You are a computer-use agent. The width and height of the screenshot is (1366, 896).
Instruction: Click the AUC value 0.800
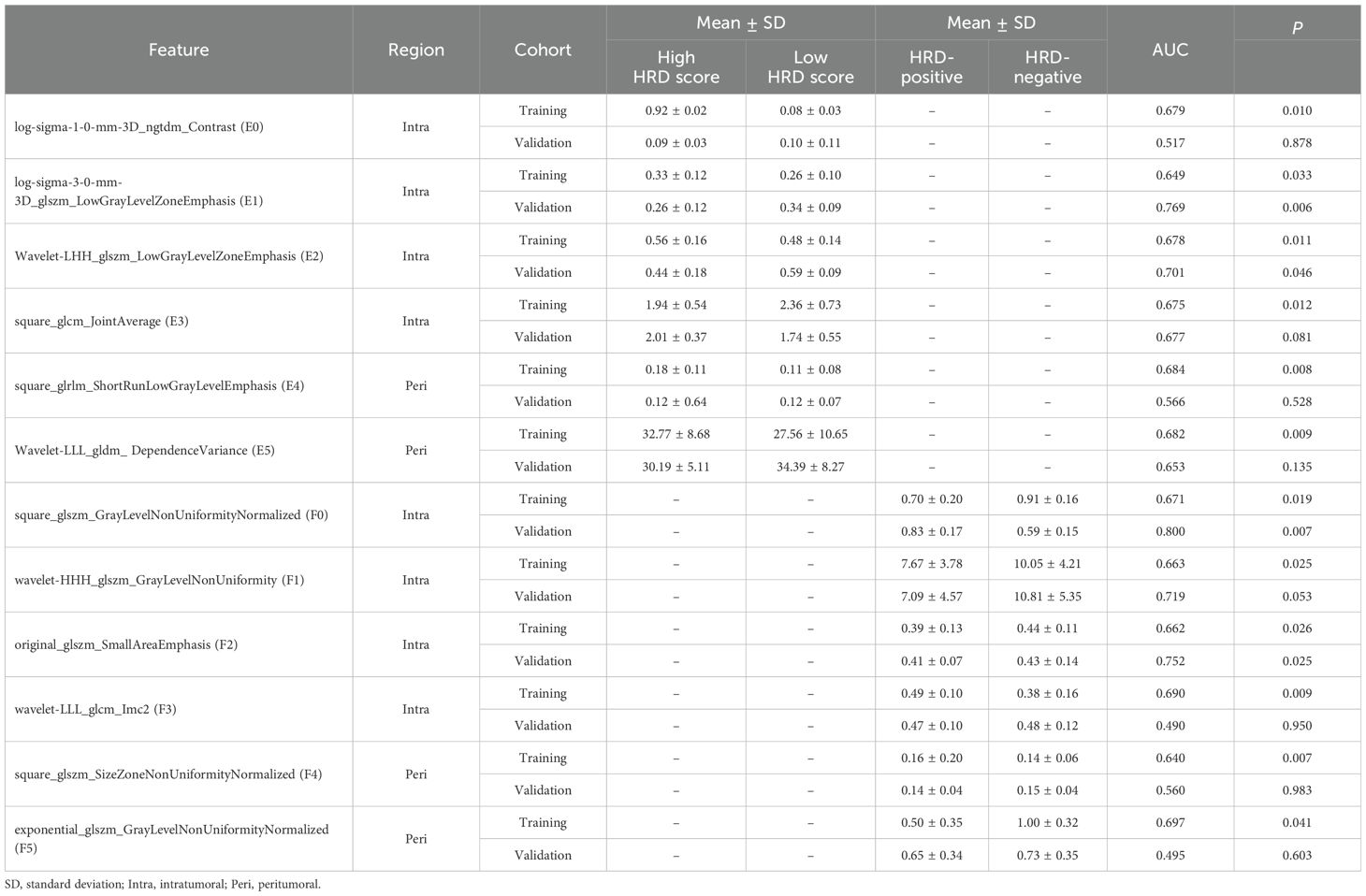[1170, 531]
